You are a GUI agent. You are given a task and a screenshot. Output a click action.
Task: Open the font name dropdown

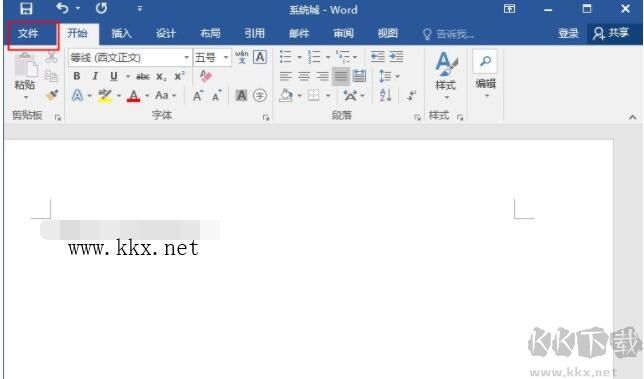click(x=186, y=57)
